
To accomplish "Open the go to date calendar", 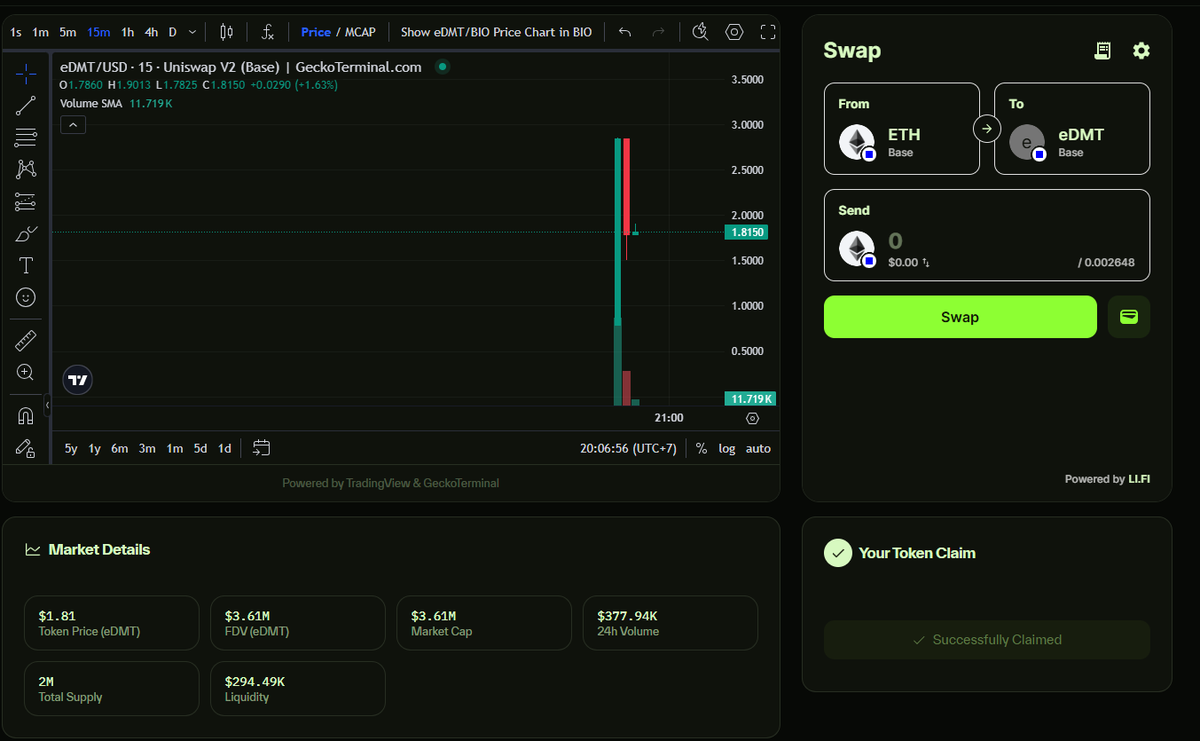I will 262,448.
